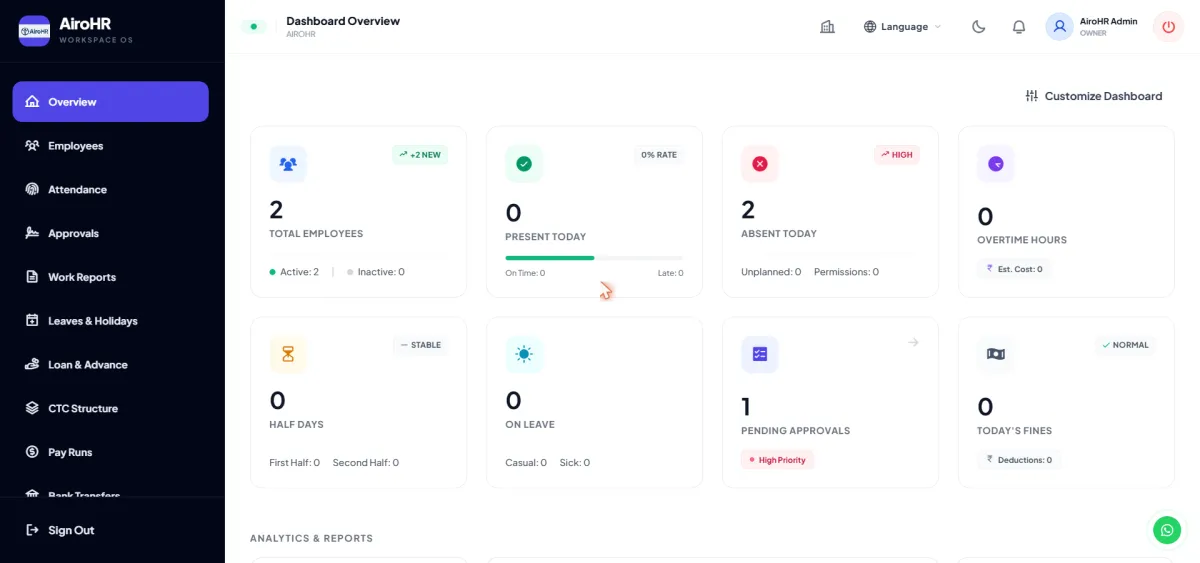Click the 0% RATE badge
1200x563 pixels.
point(659,155)
